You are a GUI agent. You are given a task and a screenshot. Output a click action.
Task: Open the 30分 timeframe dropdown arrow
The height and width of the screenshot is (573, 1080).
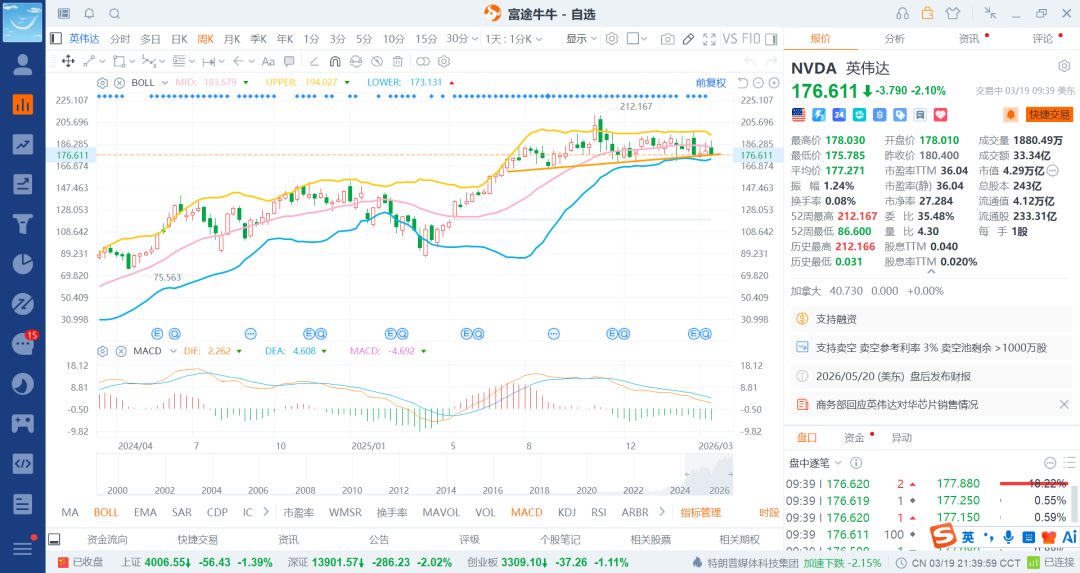[x=476, y=38]
